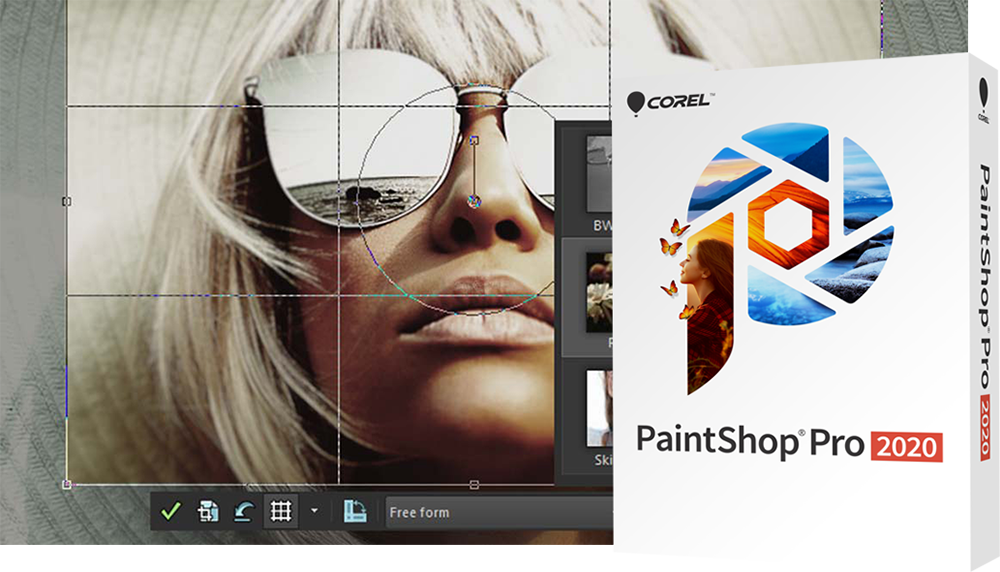The width and height of the screenshot is (1000, 572).
Task: Open the Free form aspect ratio dropdown
Action: 499,512
